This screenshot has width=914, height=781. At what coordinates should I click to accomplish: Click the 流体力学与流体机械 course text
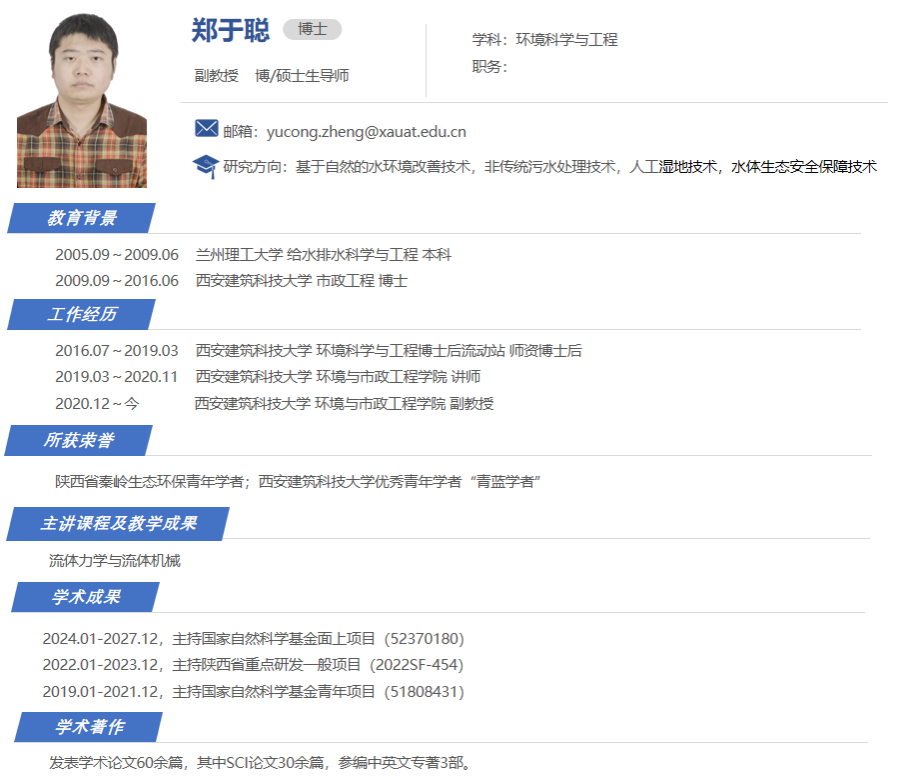[x=115, y=561]
